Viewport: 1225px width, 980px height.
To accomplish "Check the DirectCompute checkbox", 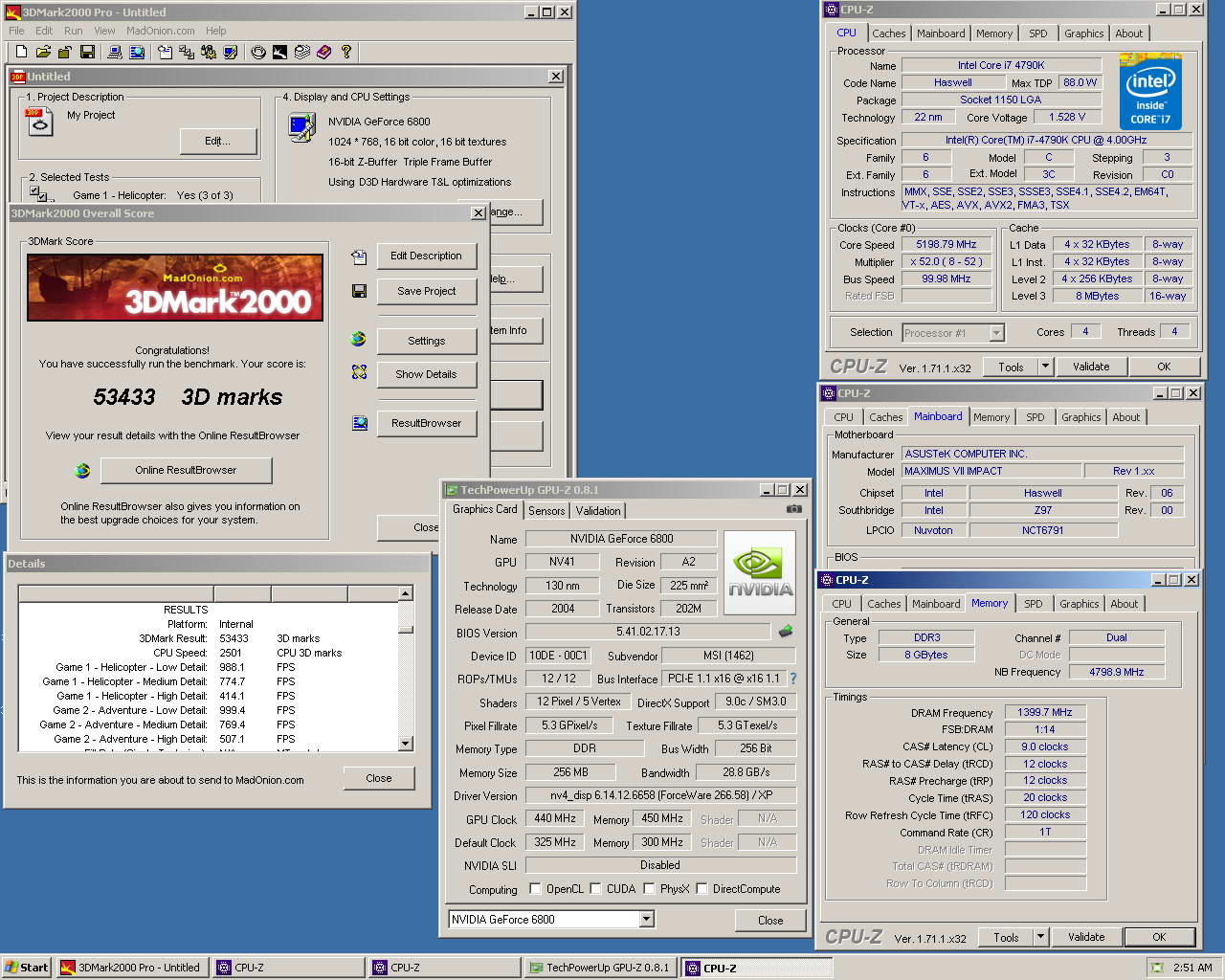I will [x=702, y=889].
